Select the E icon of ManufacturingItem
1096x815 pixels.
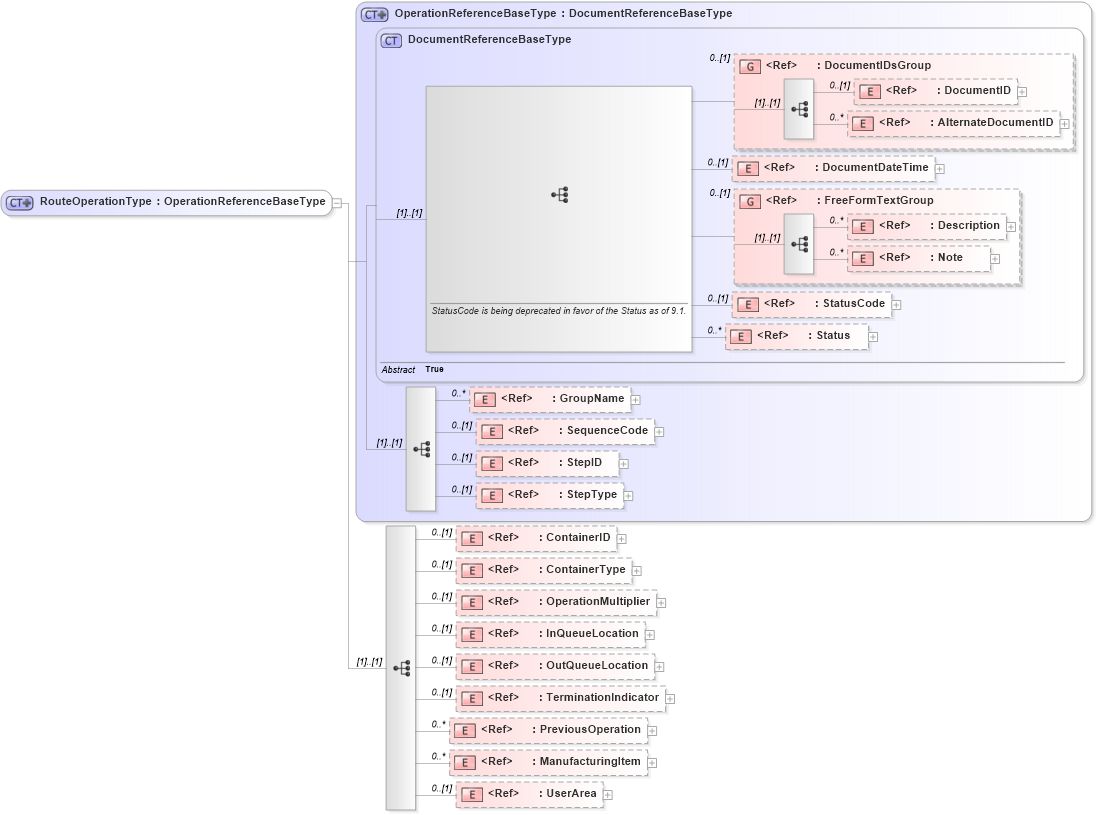coord(464,762)
